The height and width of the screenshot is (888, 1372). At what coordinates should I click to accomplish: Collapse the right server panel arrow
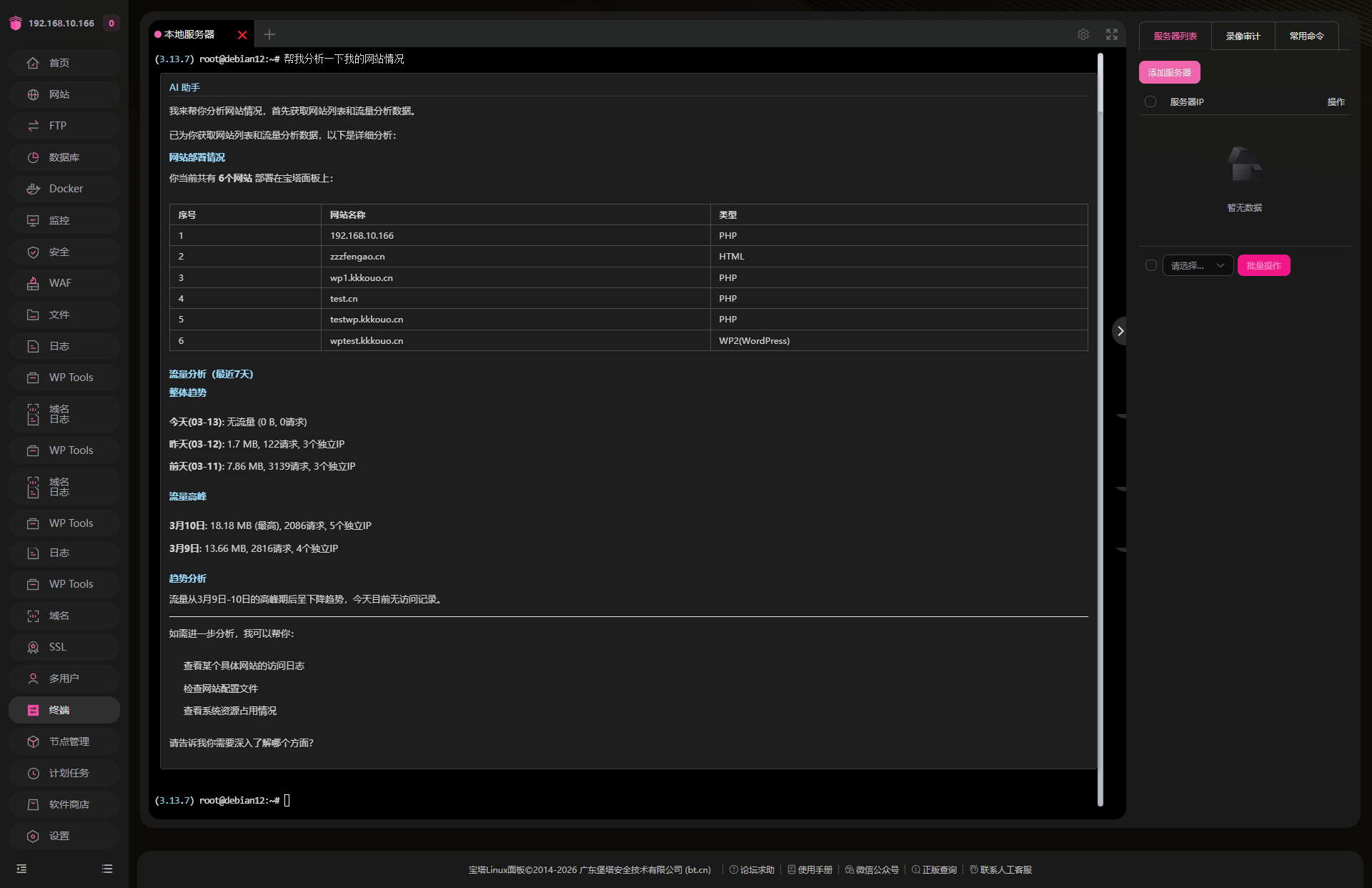click(x=1120, y=331)
